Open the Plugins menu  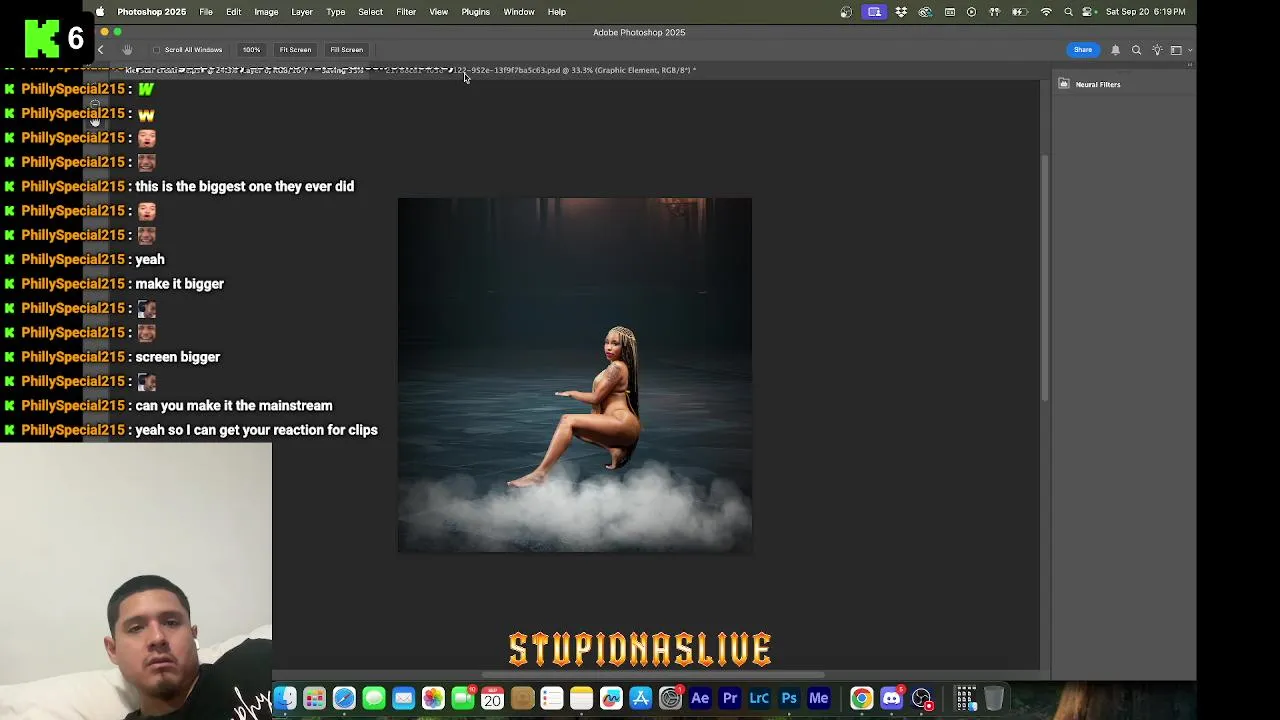click(x=475, y=12)
